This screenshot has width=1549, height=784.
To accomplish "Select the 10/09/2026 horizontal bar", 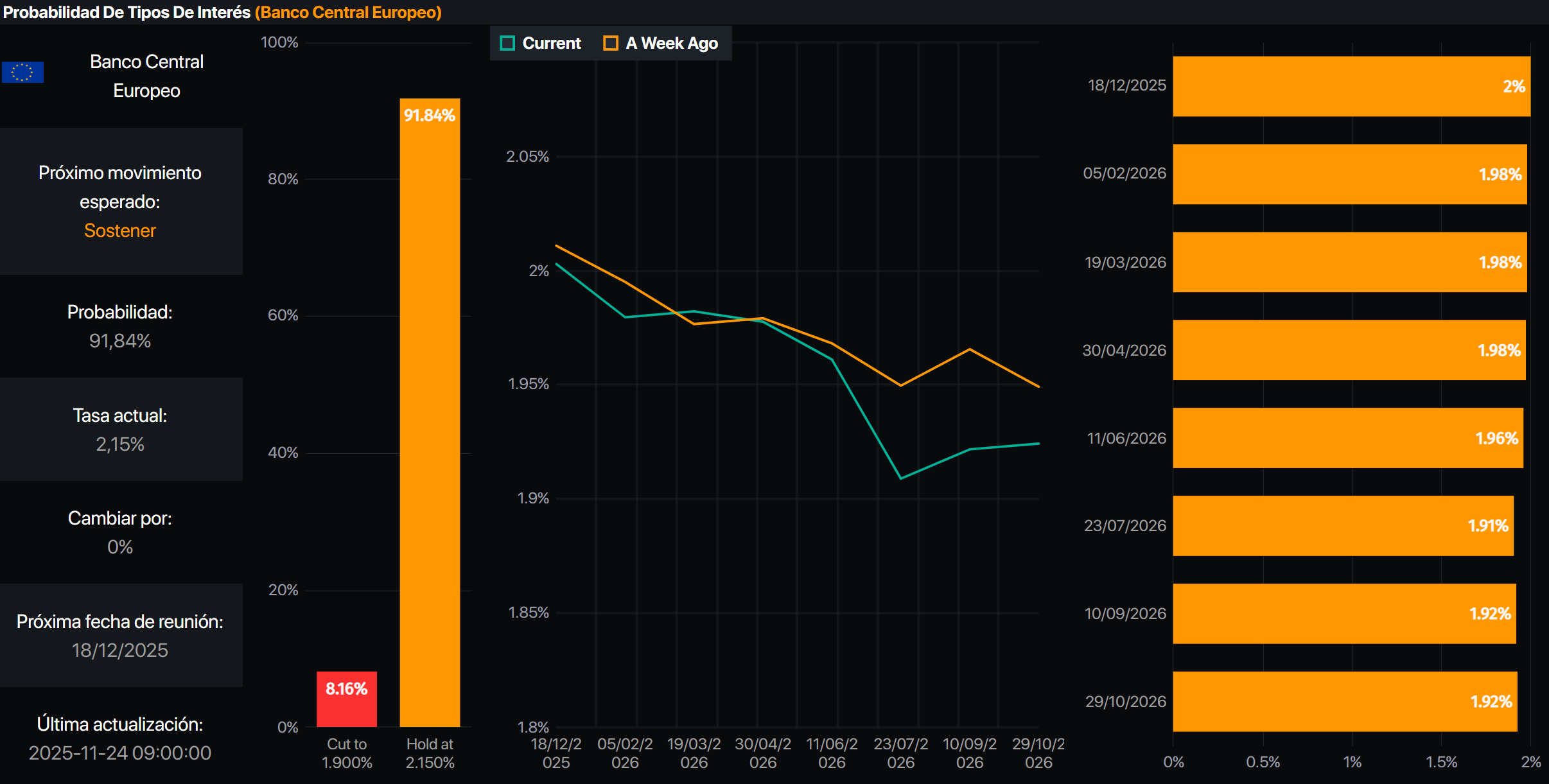I will coord(1343,613).
